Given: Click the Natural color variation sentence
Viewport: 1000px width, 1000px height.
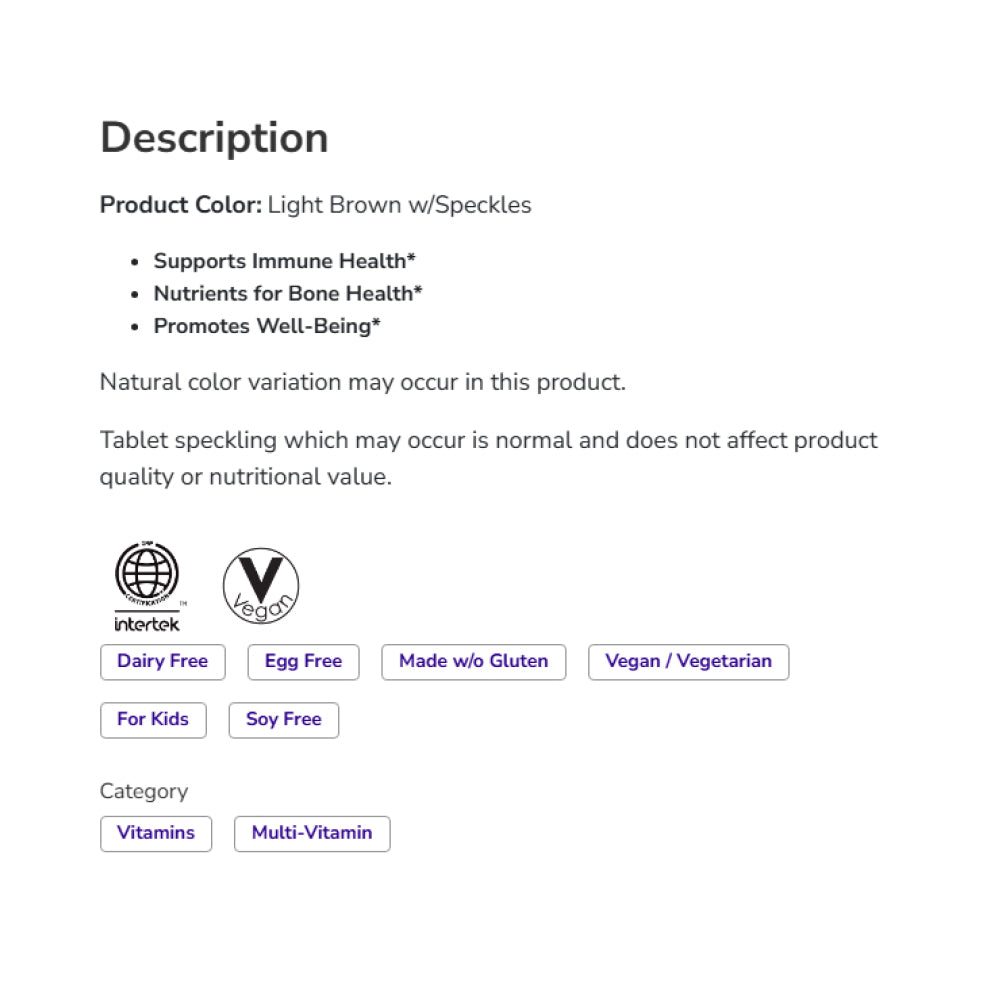Looking at the screenshot, I should 363,383.
